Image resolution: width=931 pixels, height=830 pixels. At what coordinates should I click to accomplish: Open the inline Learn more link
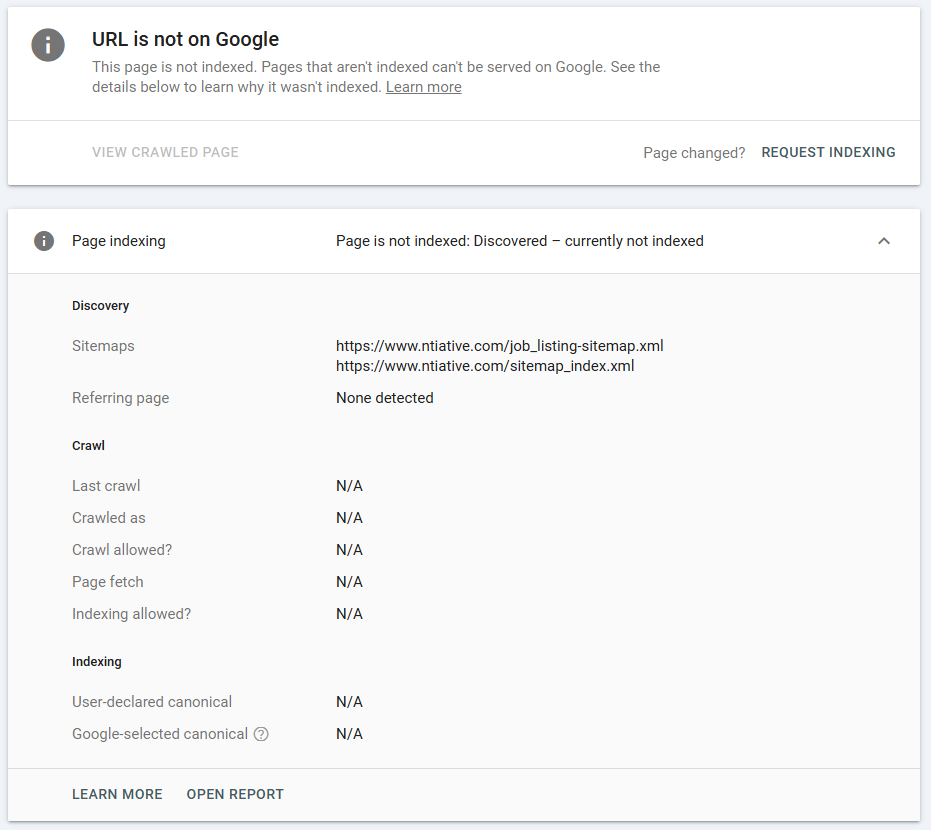pos(423,87)
